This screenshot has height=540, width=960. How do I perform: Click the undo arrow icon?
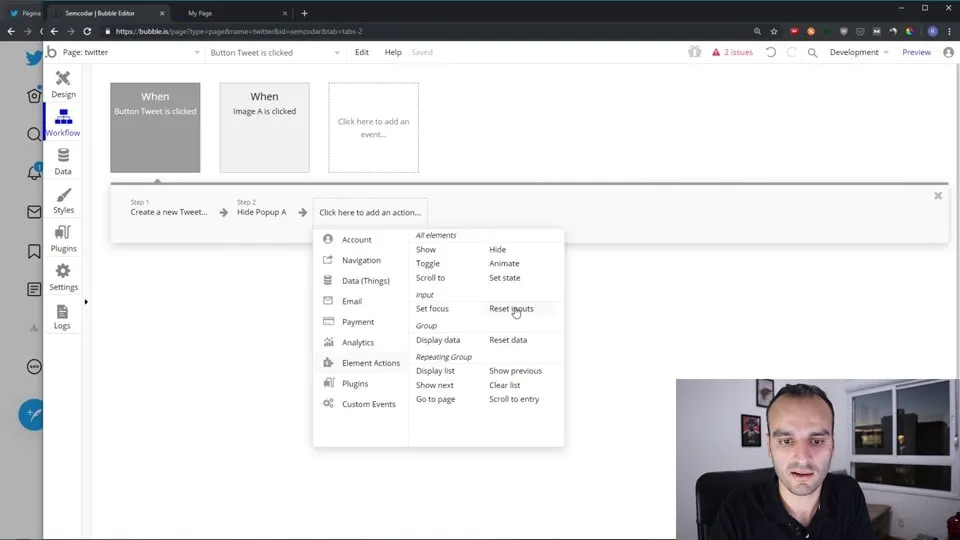(770, 52)
